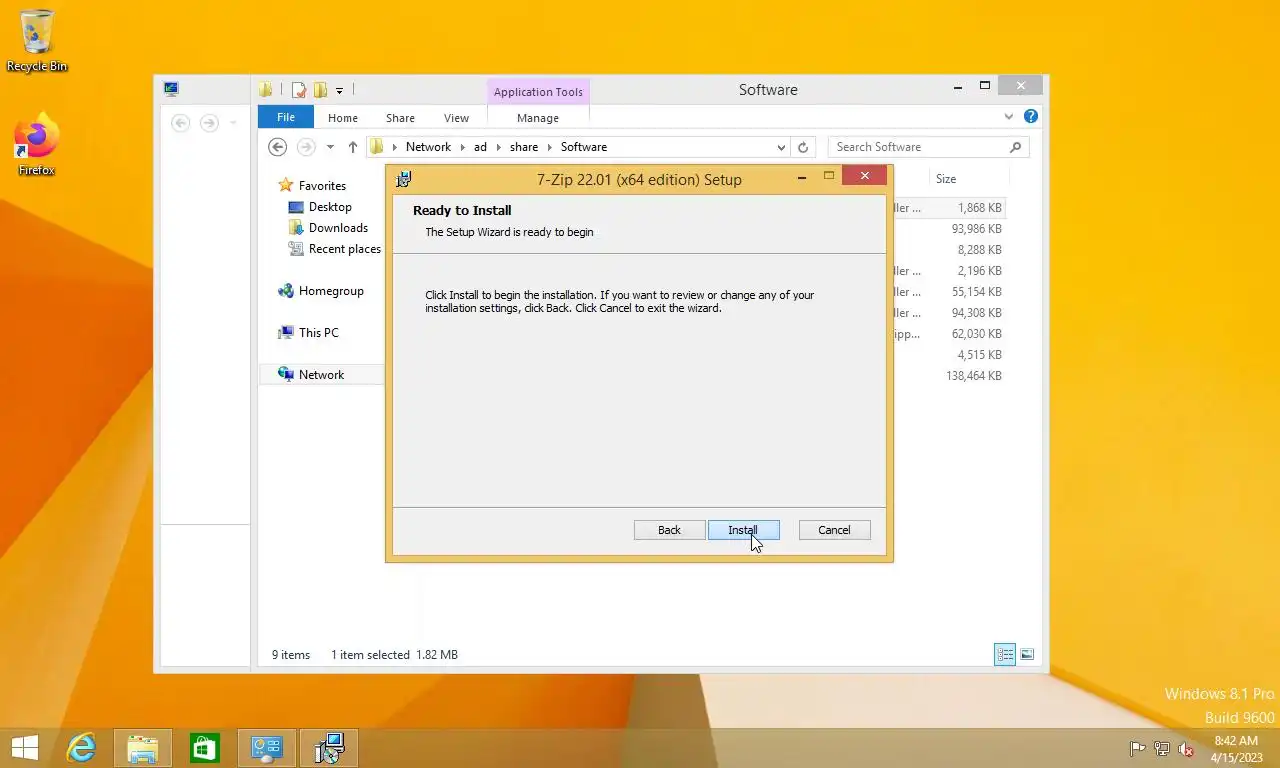The height and width of the screenshot is (768, 1280).
Task: Select Network in the navigation pane
Action: click(x=321, y=375)
